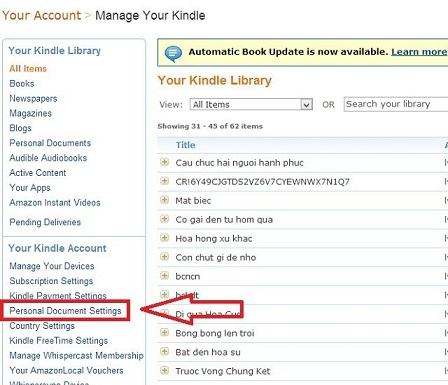Expand the bcncn row

pyautogui.click(x=164, y=276)
